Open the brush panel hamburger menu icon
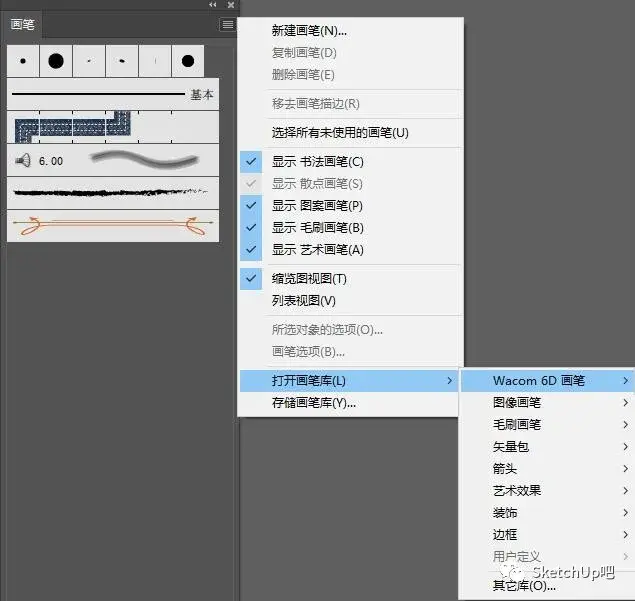The image size is (635, 601). point(228,24)
